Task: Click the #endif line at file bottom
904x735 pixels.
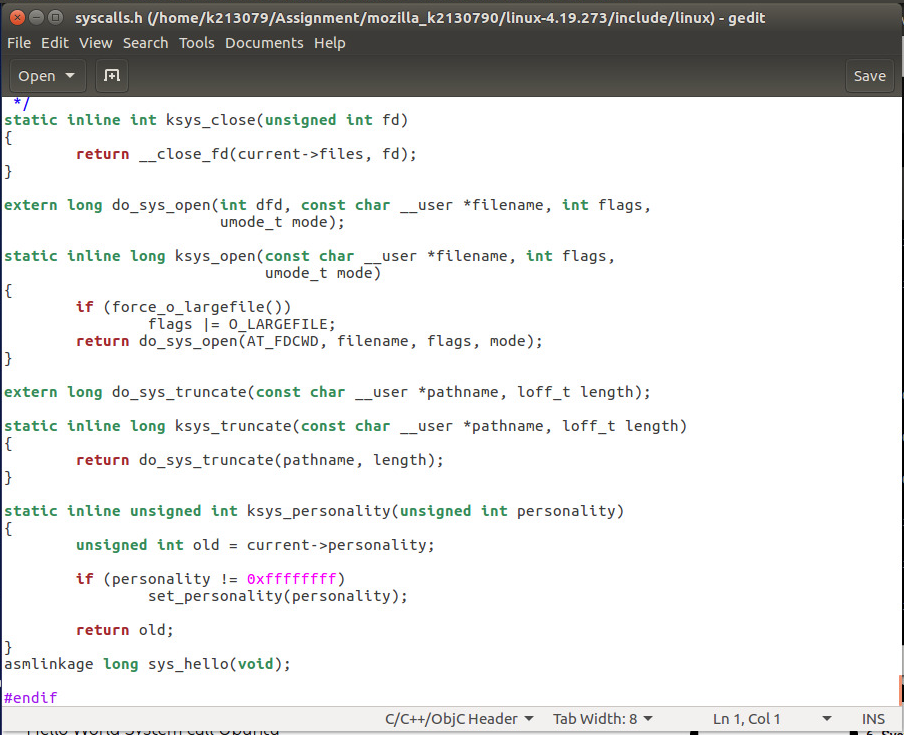Action: (30, 697)
